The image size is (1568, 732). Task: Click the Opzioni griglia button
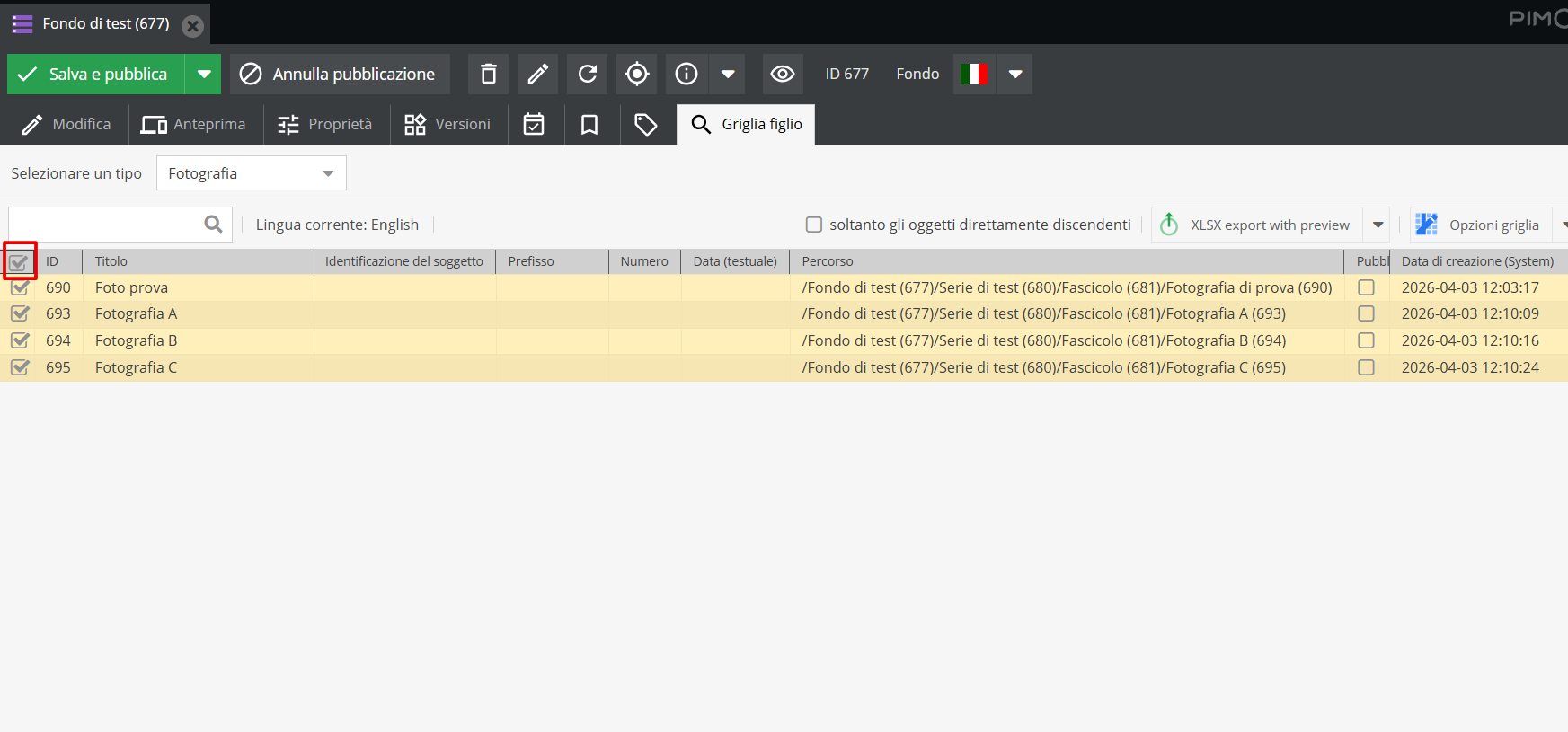coord(1480,225)
